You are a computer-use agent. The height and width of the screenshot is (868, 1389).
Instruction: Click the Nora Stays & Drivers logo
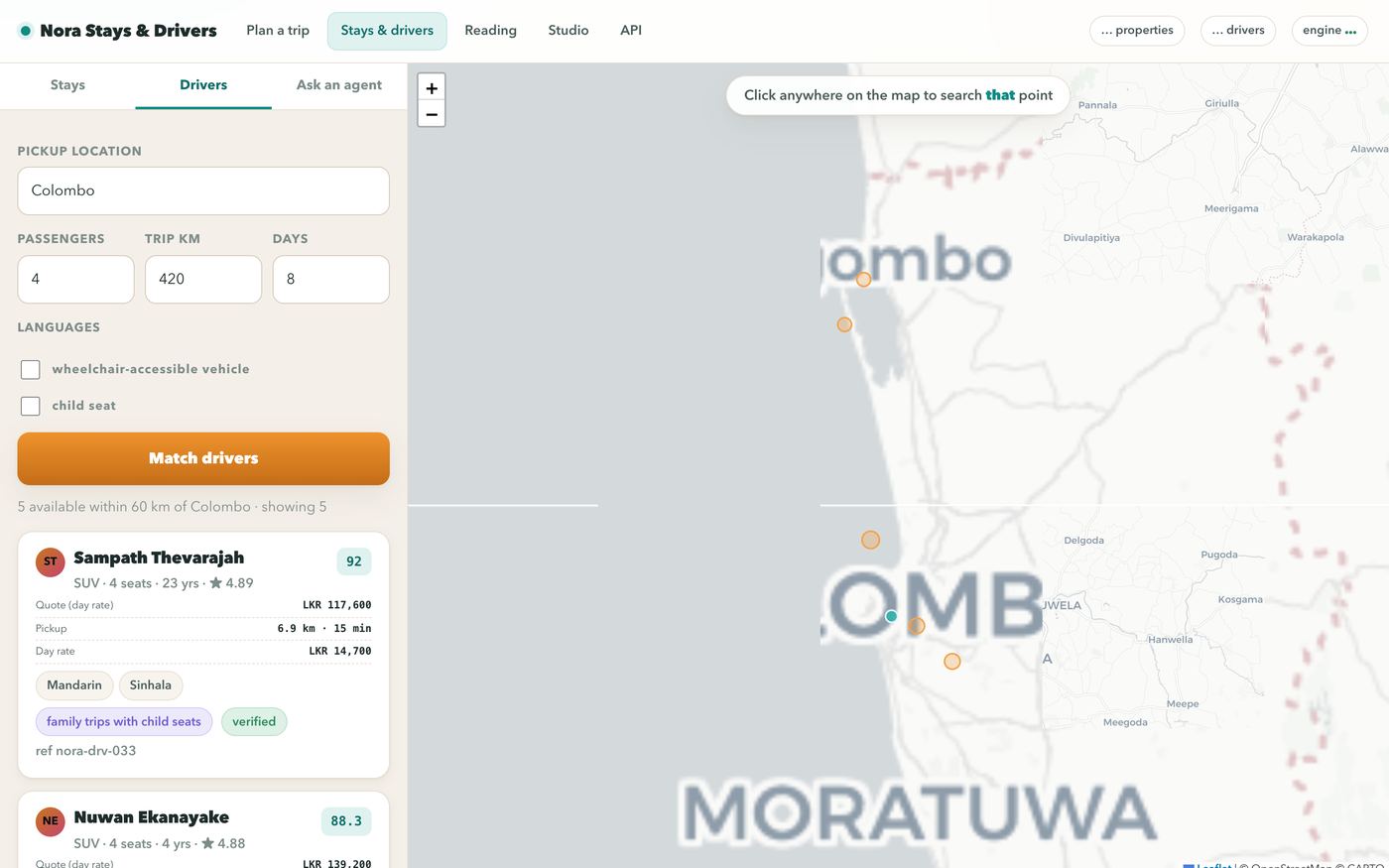pos(118,31)
